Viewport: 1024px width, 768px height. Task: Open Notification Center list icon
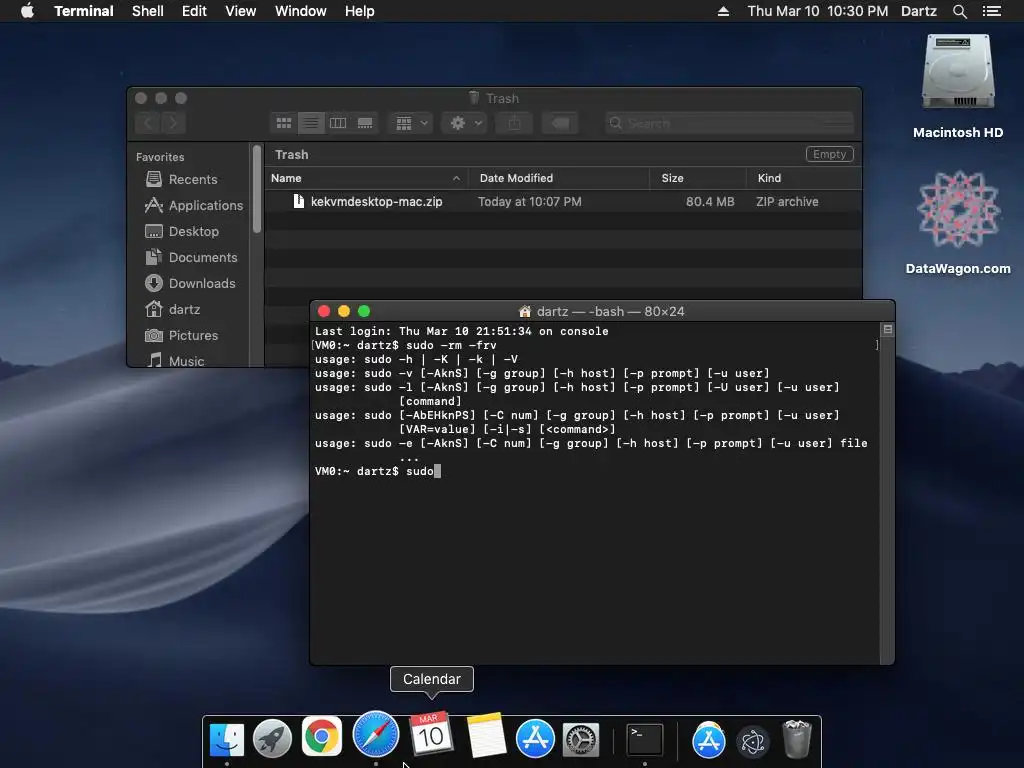991,11
